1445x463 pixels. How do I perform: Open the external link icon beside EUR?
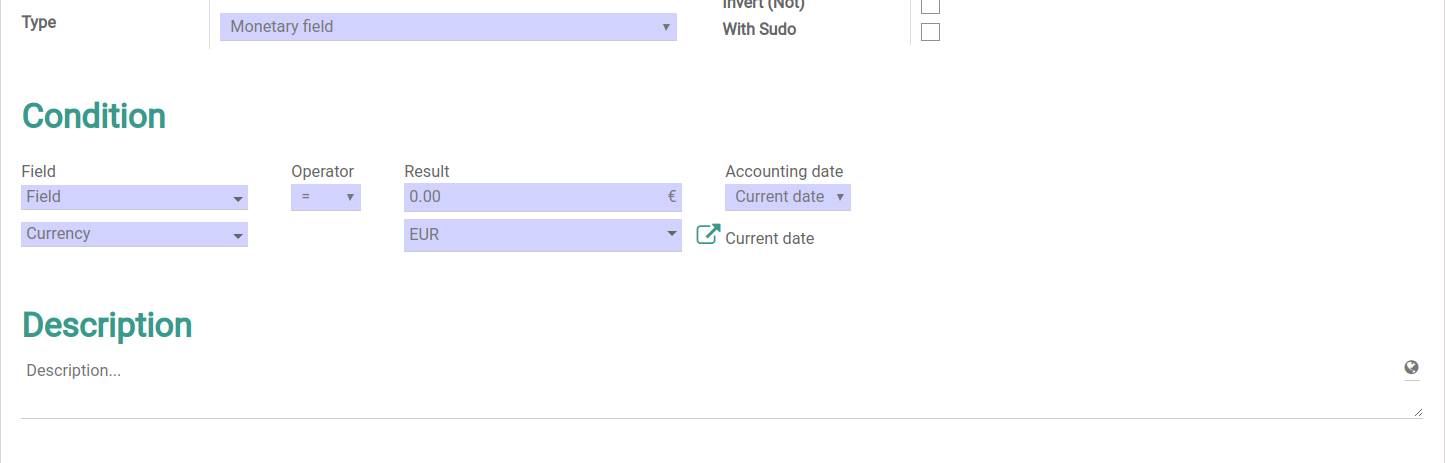click(x=708, y=235)
